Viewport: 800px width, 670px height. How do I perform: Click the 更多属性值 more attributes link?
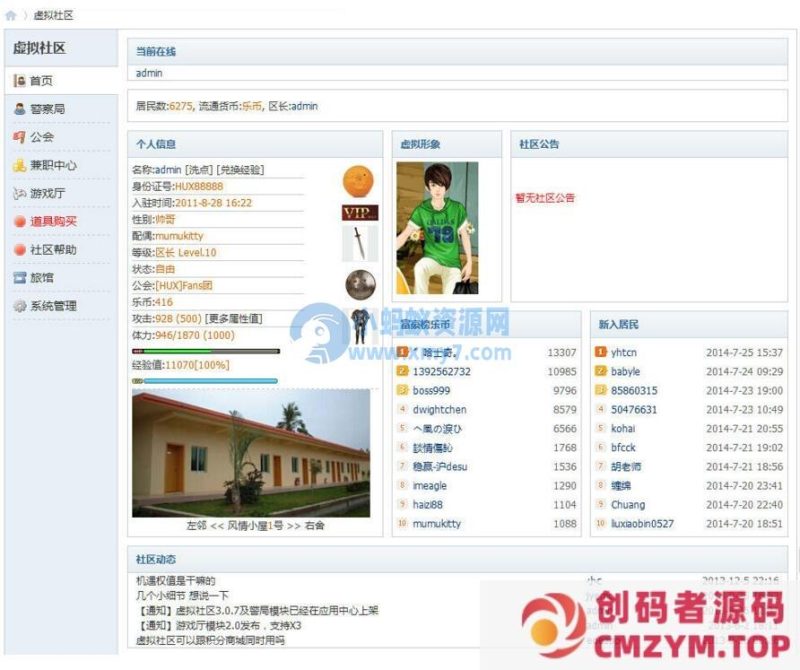pos(234,317)
